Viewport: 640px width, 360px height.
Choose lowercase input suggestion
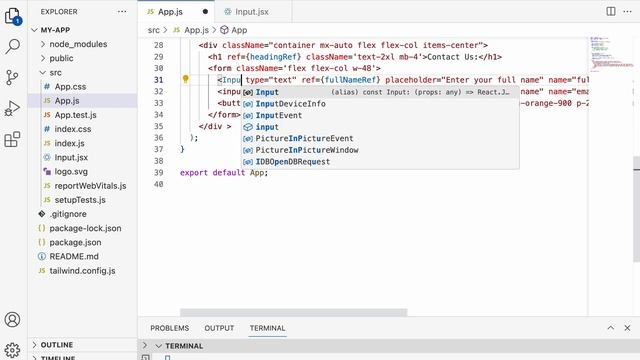[380, 127]
